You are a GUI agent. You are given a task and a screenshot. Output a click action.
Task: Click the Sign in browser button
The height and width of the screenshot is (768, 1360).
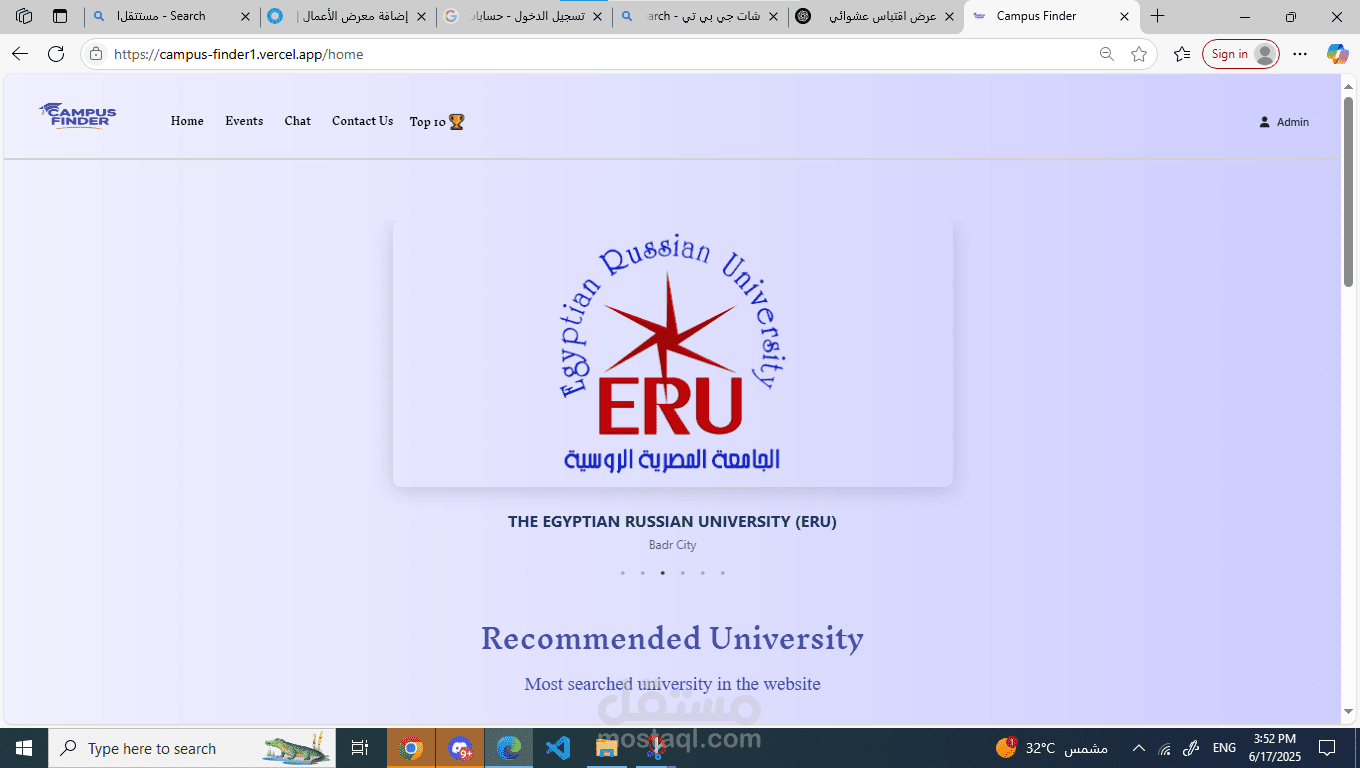(1240, 54)
